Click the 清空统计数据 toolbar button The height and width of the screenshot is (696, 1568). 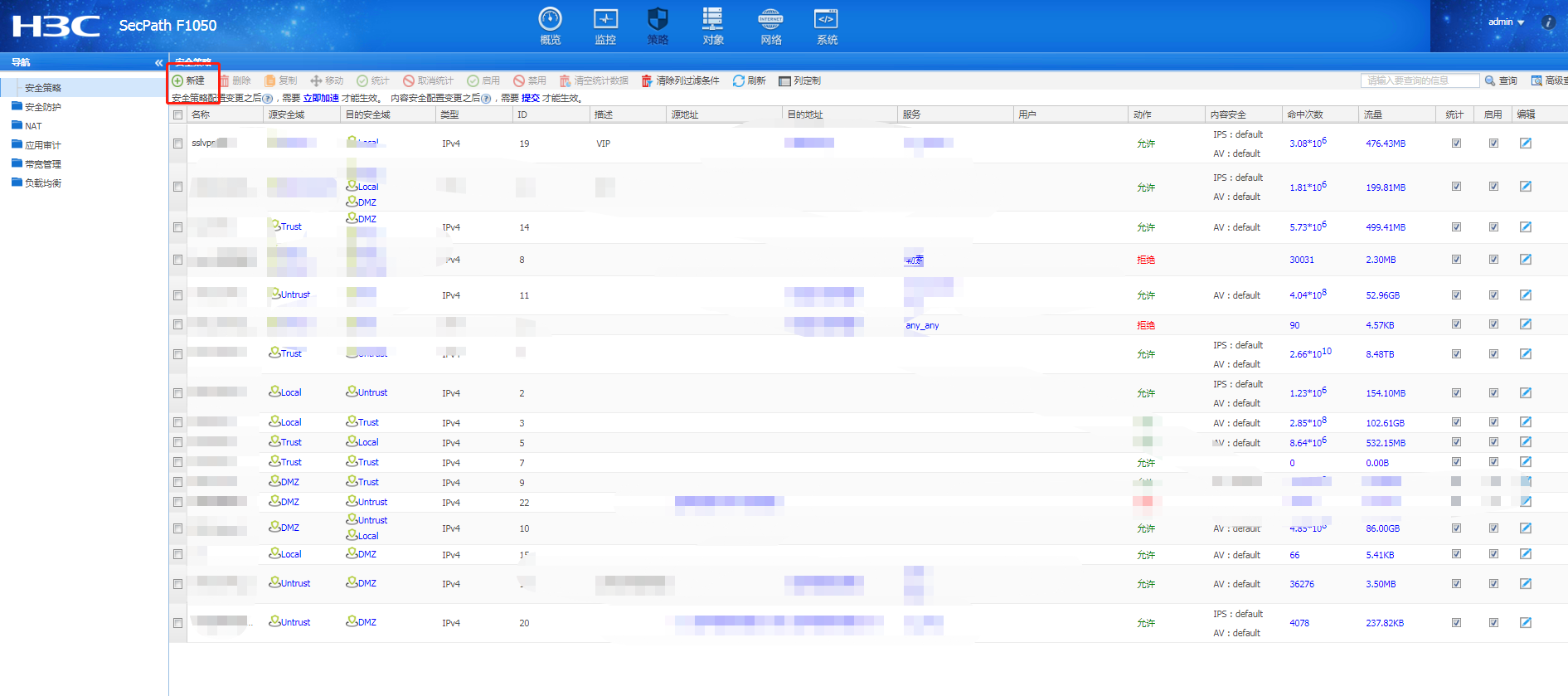click(x=594, y=80)
